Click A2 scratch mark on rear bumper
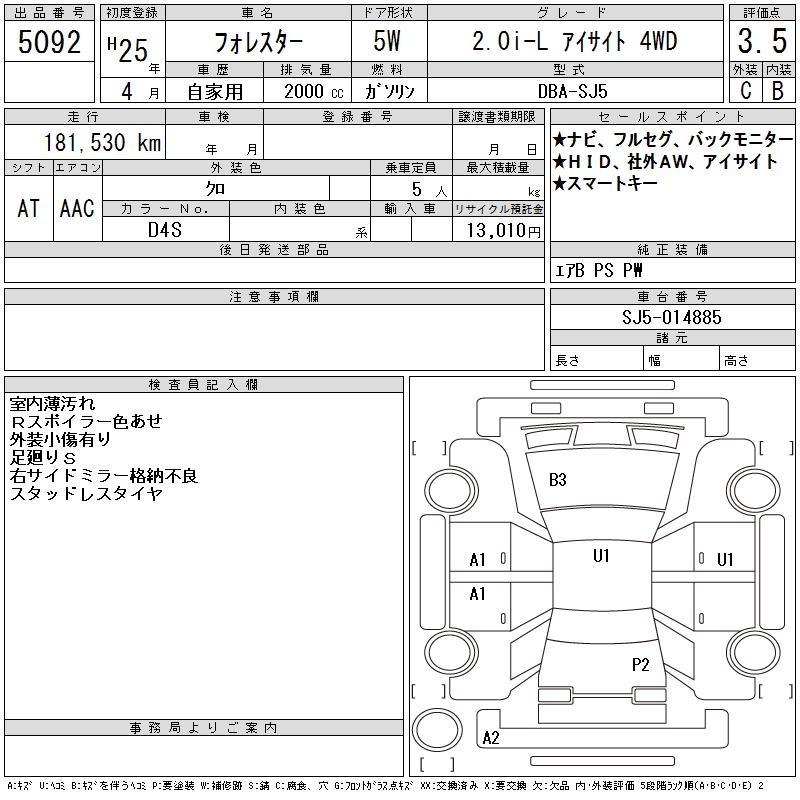Viewport: 800px width, 800px height. coord(491,737)
